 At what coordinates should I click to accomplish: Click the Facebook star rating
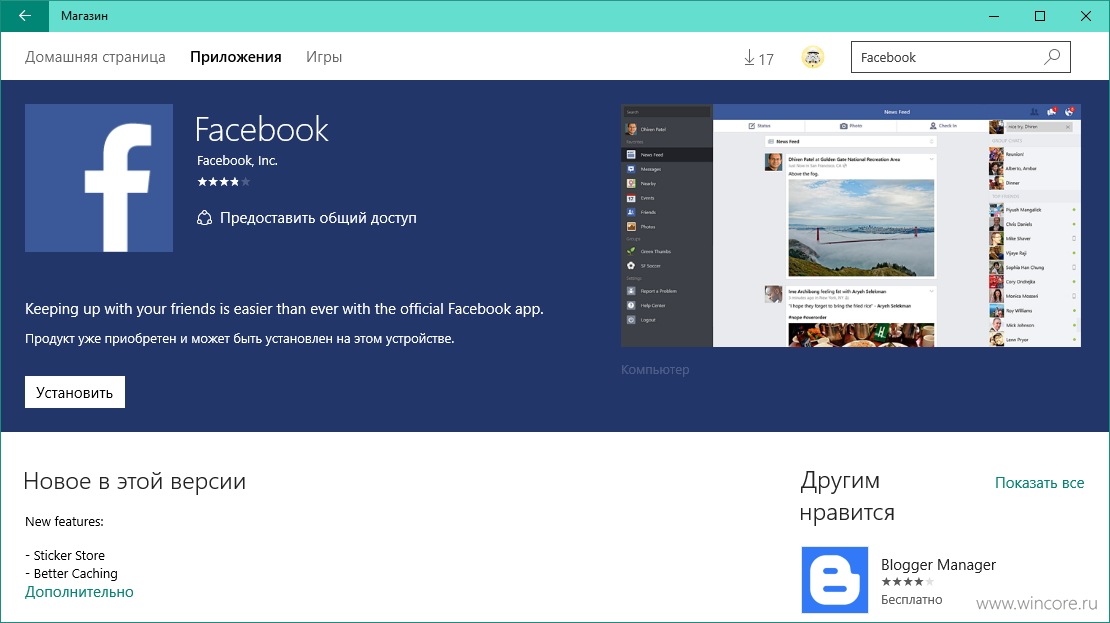point(224,182)
